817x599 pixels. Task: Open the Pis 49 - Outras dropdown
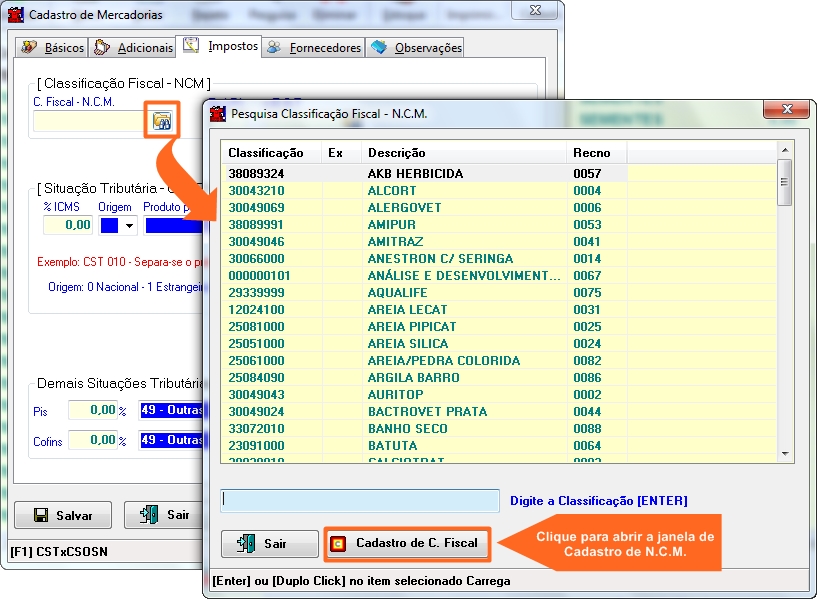171,410
